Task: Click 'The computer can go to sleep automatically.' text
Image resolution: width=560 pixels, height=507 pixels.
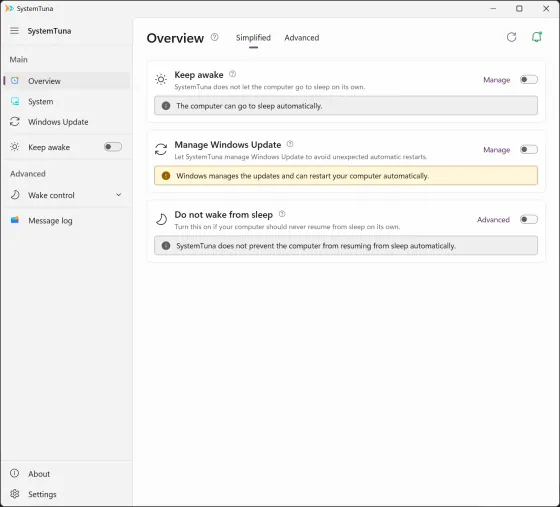Action: click(x=249, y=106)
